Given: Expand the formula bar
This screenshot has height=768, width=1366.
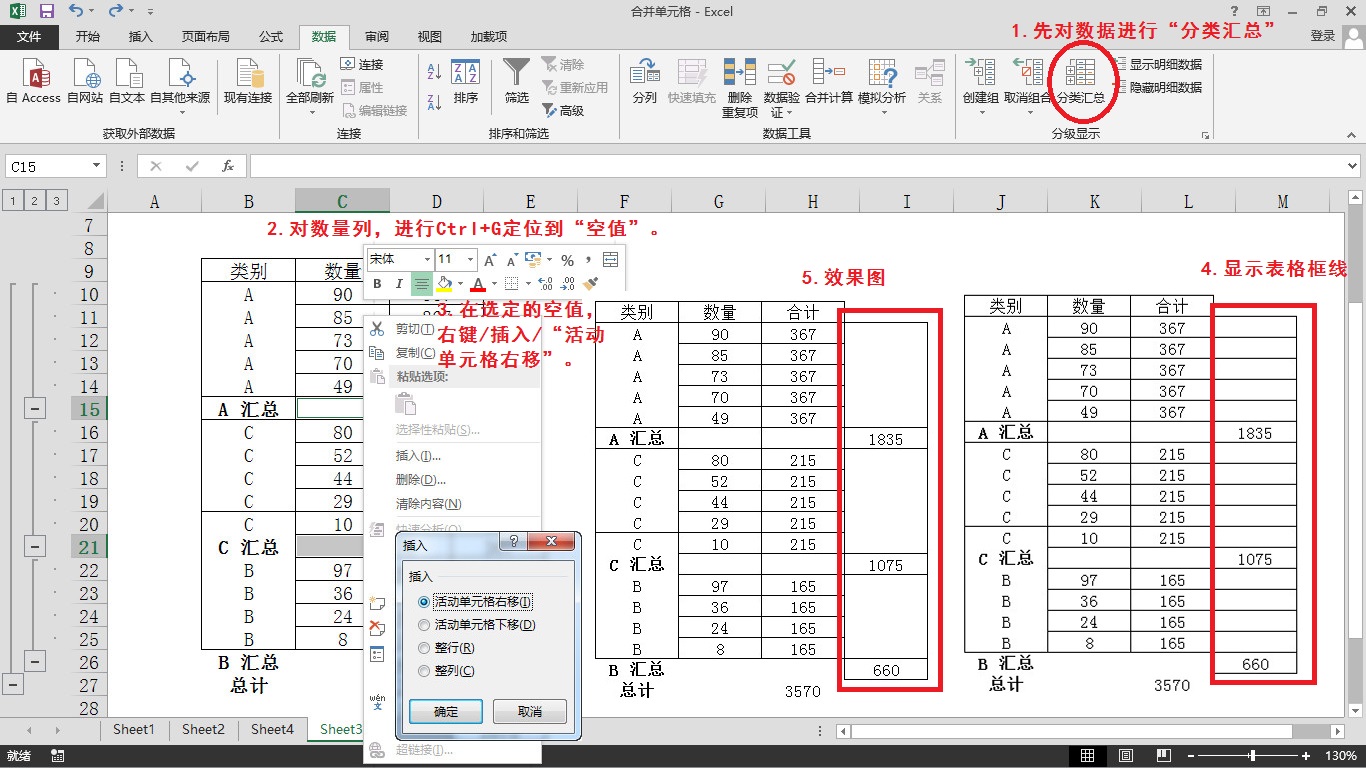Looking at the screenshot, I should pos(1351,166).
